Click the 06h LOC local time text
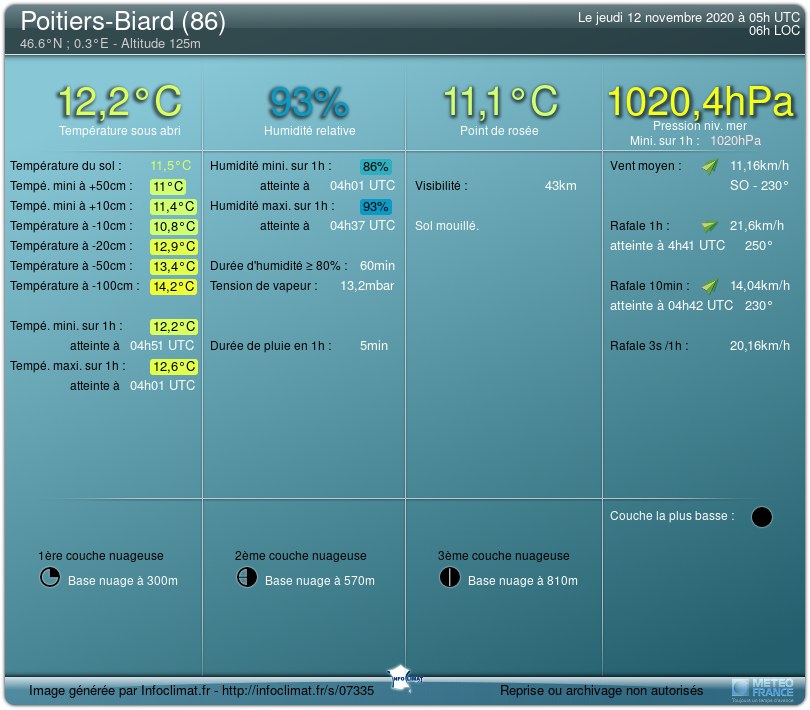The height and width of the screenshot is (710, 810). pos(774,31)
